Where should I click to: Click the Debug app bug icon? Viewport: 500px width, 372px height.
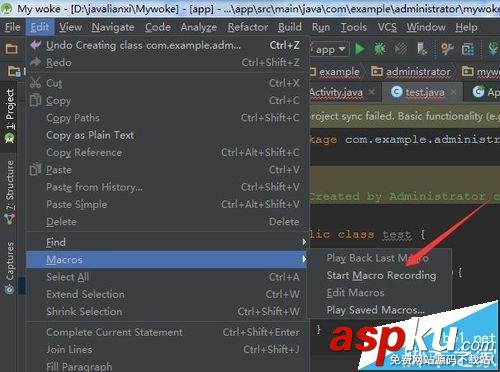coord(380,49)
